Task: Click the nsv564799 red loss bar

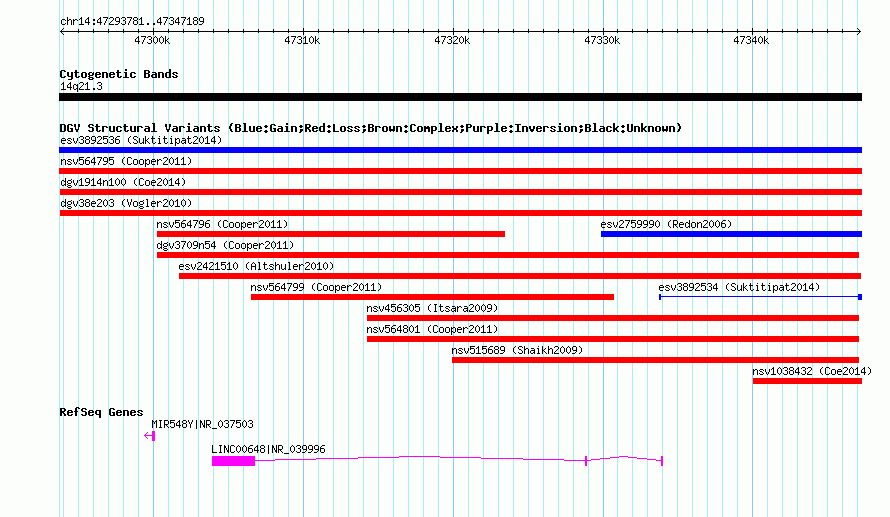Action: click(x=433, y=297)
